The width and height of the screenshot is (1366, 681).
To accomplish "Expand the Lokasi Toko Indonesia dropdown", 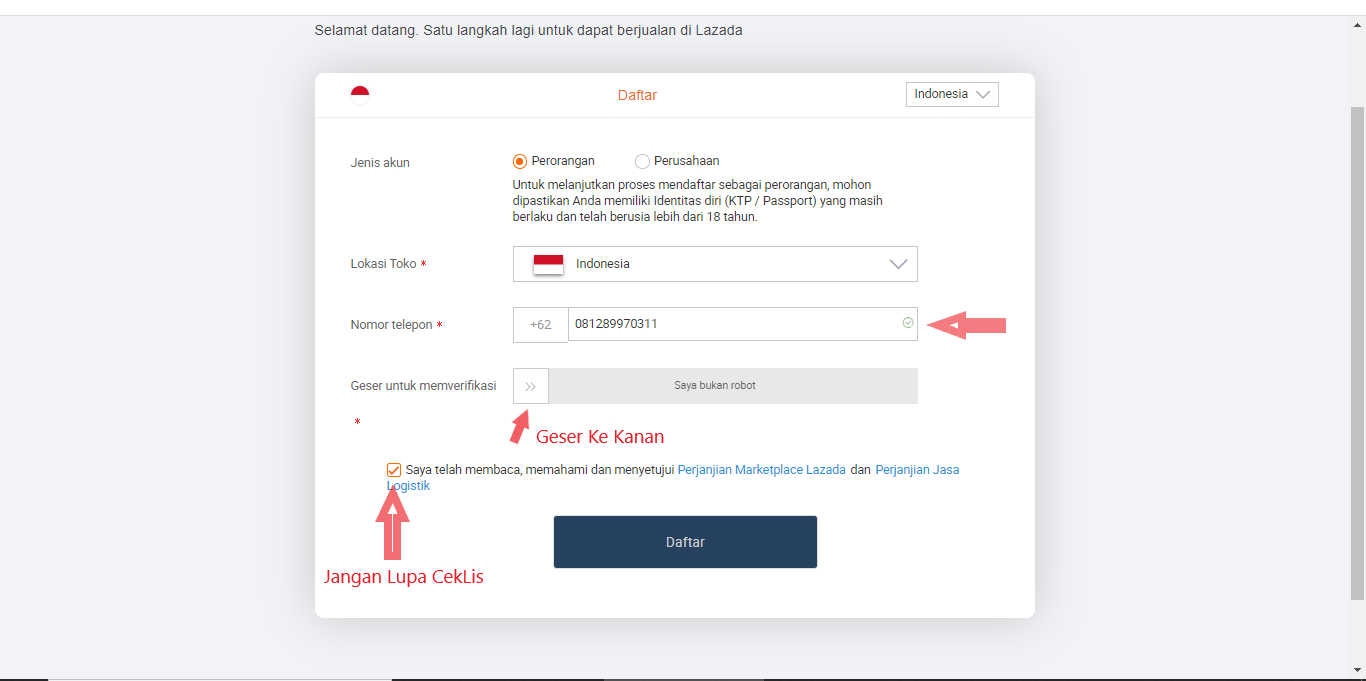I will 715,264.
